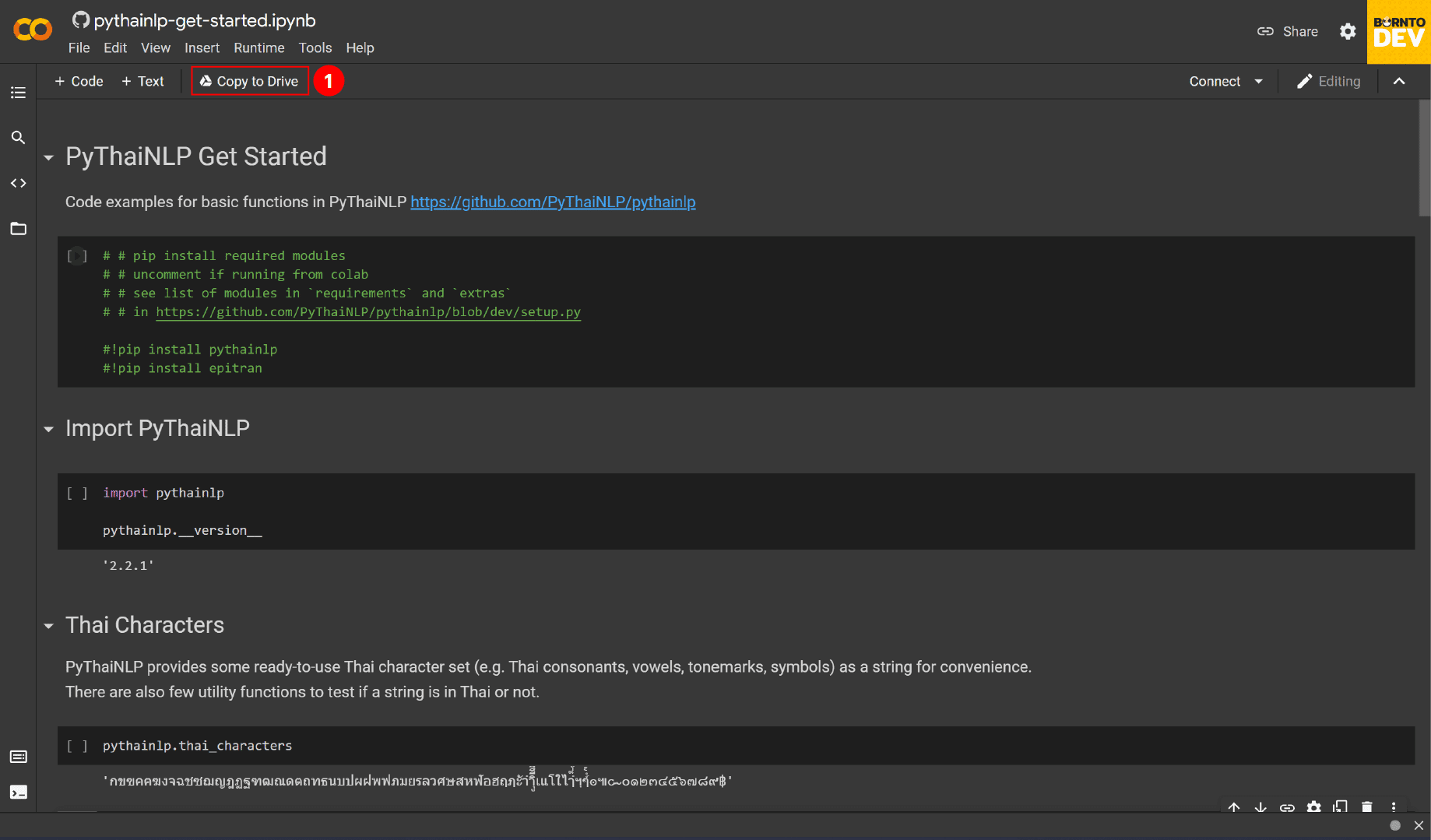Collapse the Import PyThaiNLP section
1431x840 pixels.
tap(49, 429)
